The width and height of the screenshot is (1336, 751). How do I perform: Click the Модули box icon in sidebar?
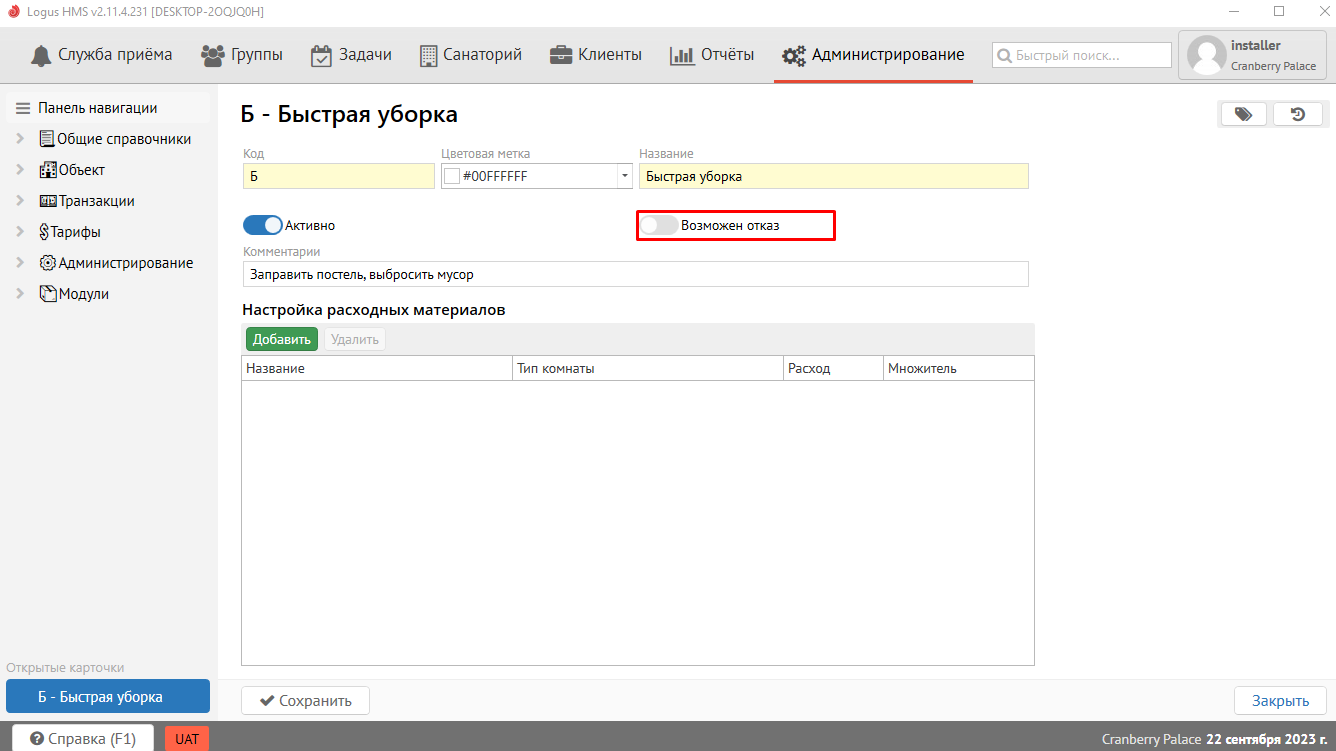[x=47, y=294]
